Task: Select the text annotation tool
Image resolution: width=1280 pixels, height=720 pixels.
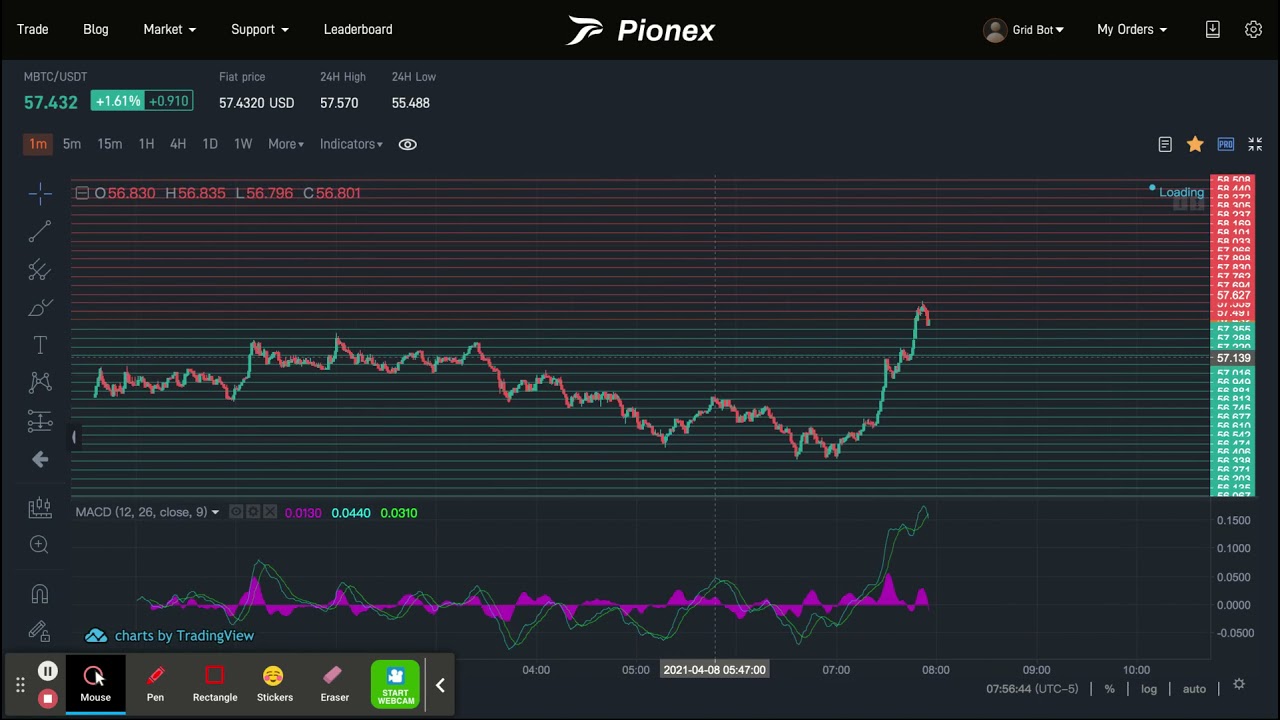Action: click(x=40, y=345)
